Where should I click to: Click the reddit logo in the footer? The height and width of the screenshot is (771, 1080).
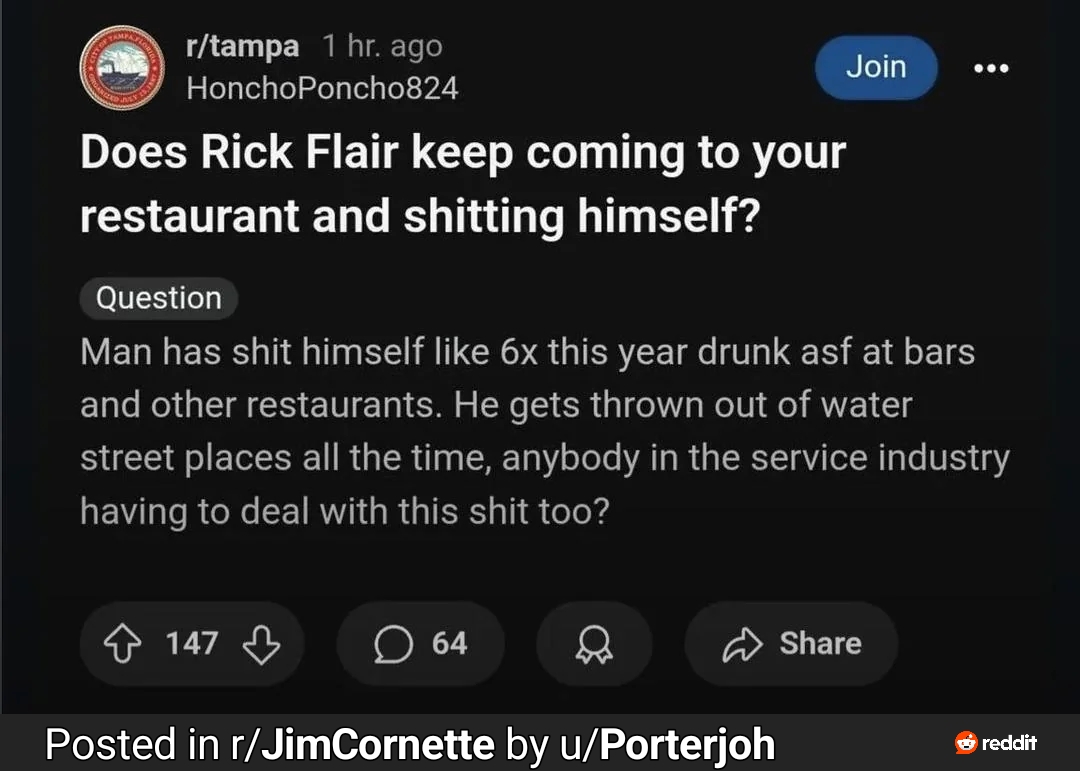pyautogui.click(x=995, y=743)
